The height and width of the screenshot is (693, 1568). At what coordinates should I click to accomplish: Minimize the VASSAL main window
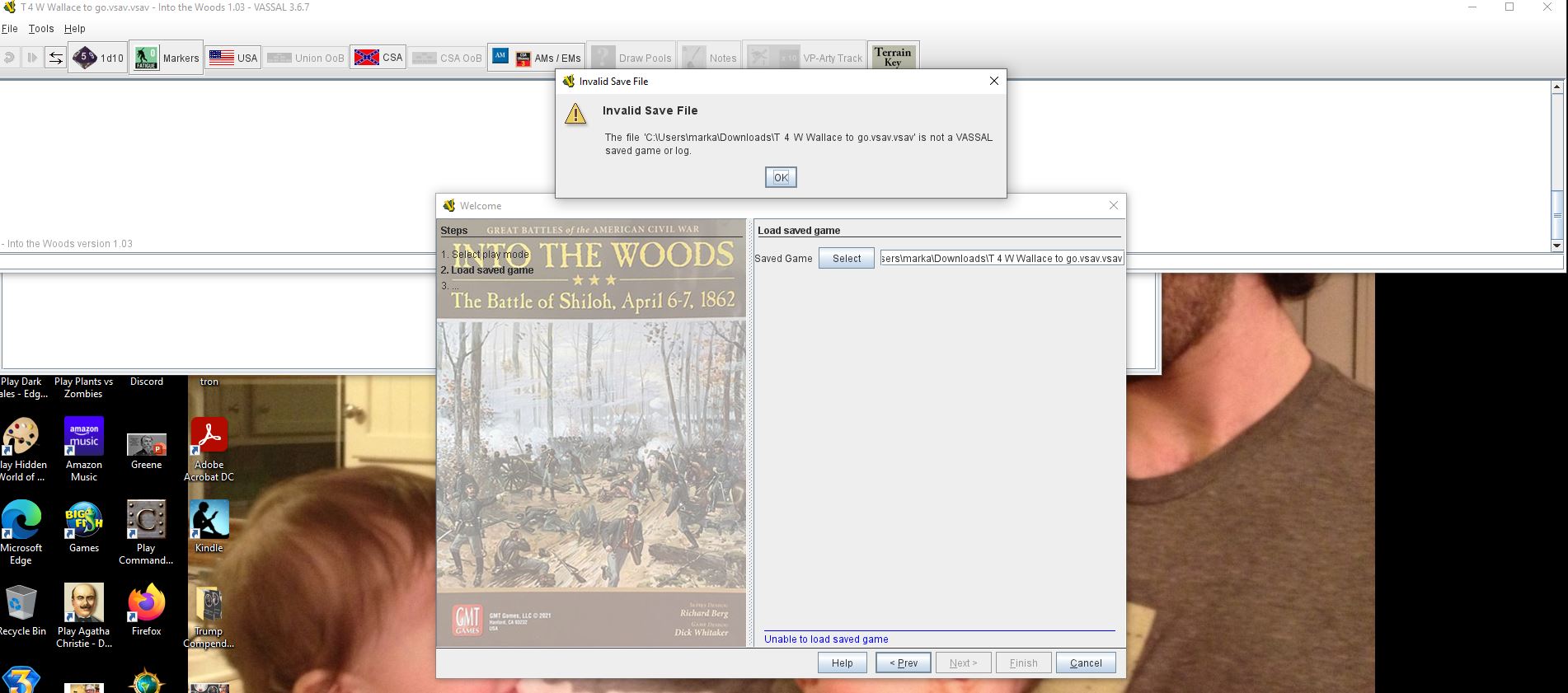pyautogui.click(x=1472, y=7)
